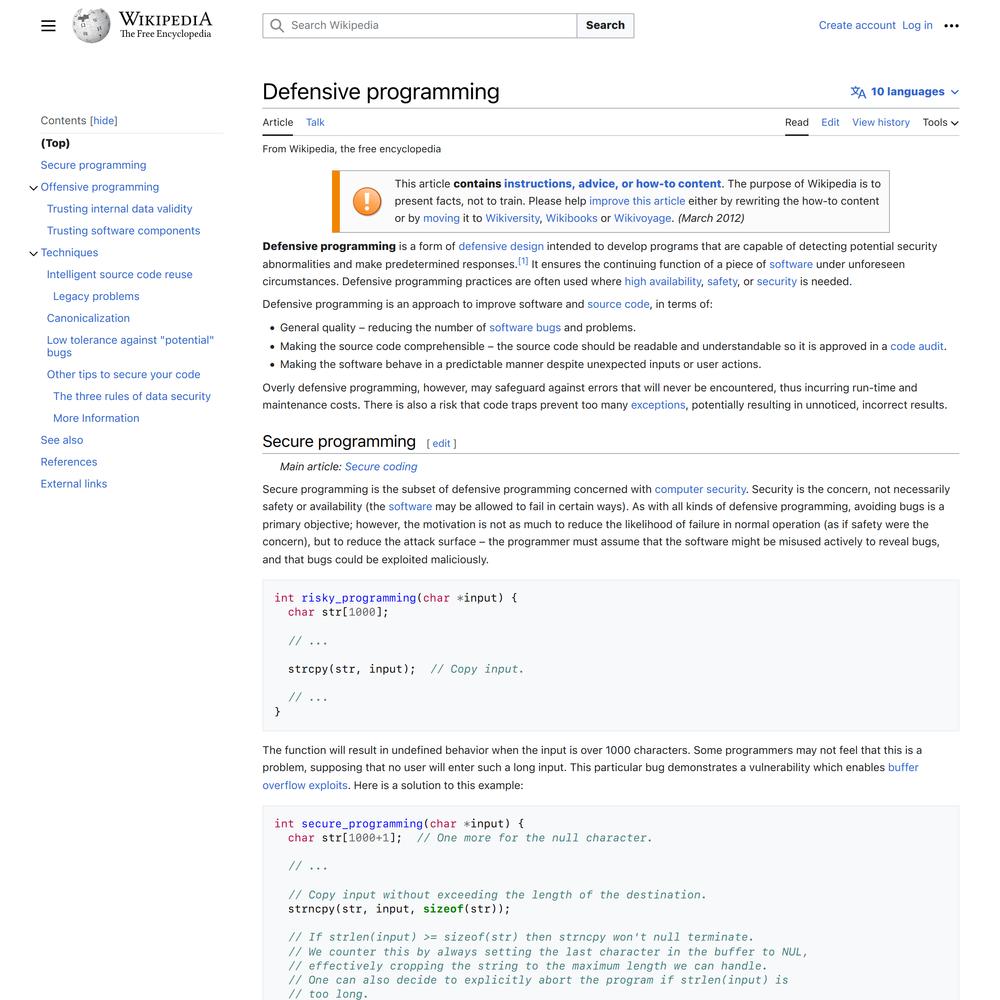The image size is (1000, 1000).
Task: Open the 10 languages dropdown
Action: (x=905, y=92)
